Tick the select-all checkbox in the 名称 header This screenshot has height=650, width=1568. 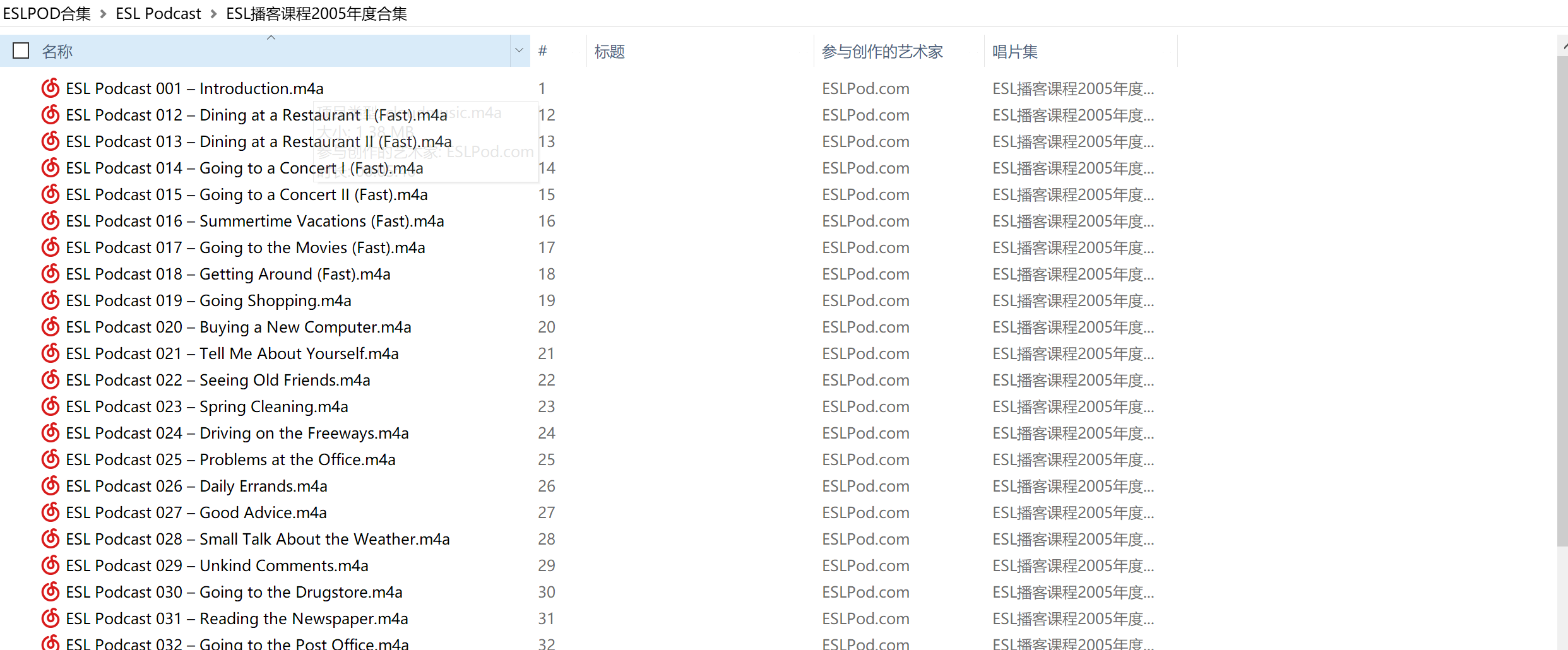click(x=21, y=50)
